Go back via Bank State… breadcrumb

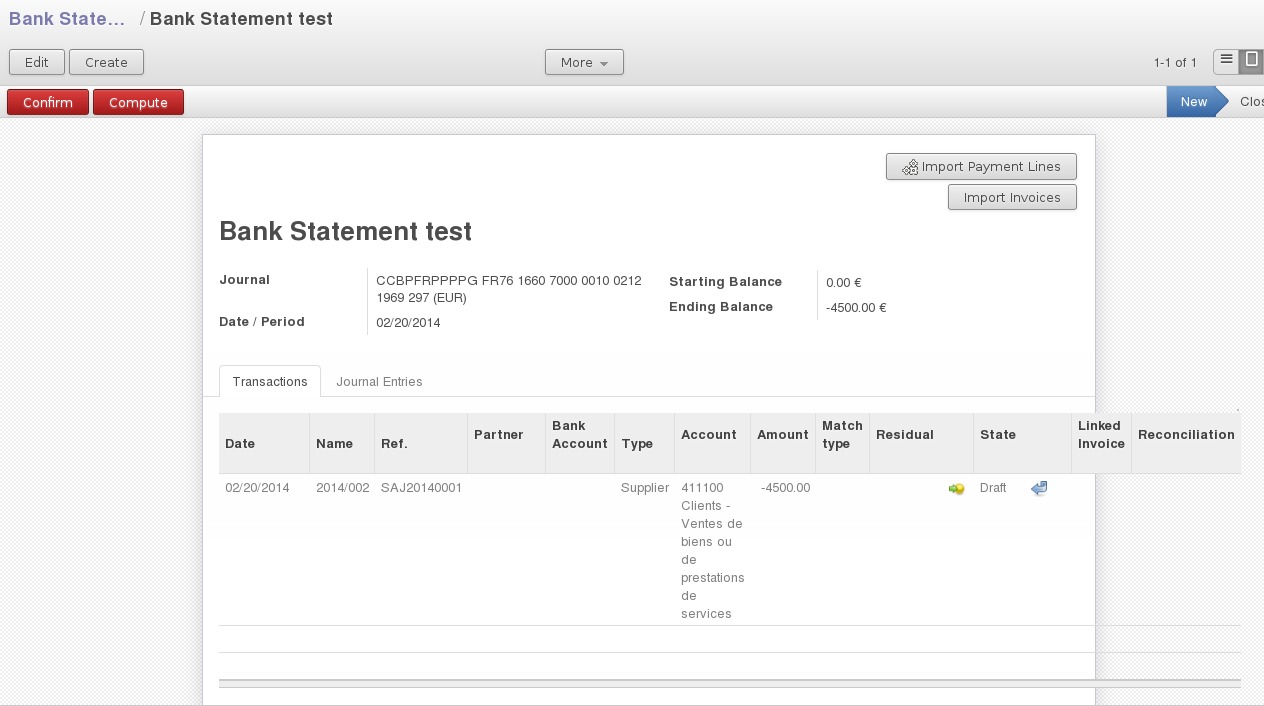68,19
